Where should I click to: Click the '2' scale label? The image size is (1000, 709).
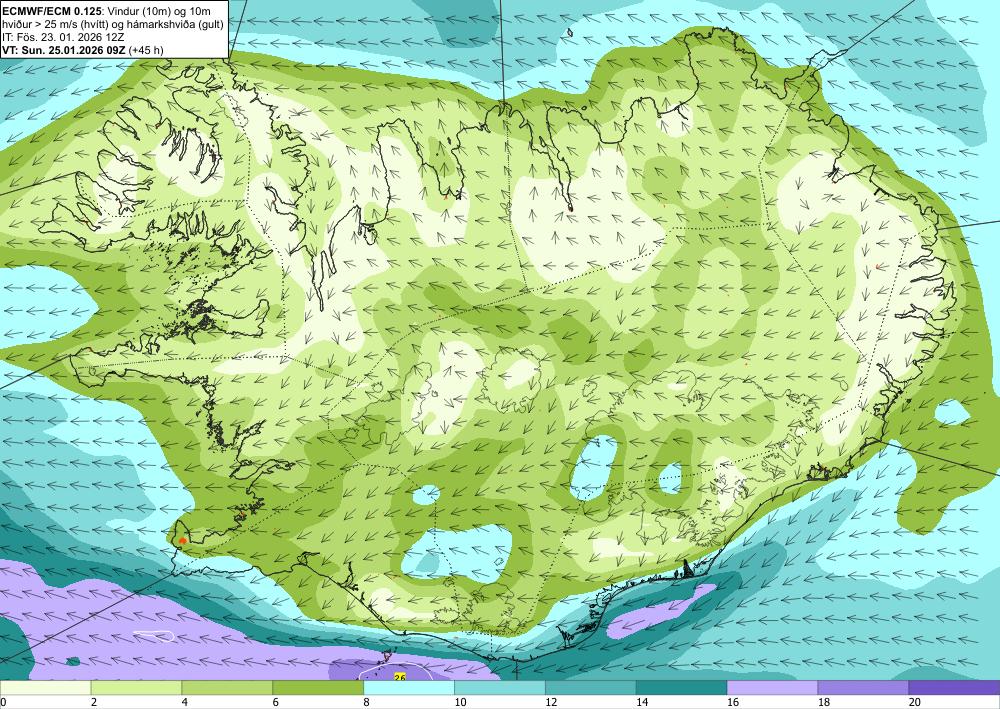coord(94,702)
